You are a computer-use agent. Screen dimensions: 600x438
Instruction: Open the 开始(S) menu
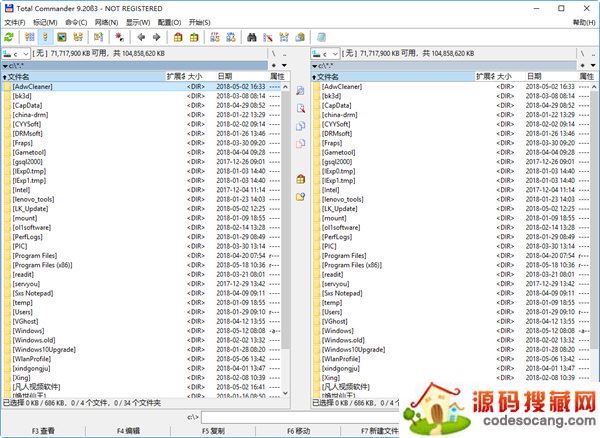tap(199, 23)
